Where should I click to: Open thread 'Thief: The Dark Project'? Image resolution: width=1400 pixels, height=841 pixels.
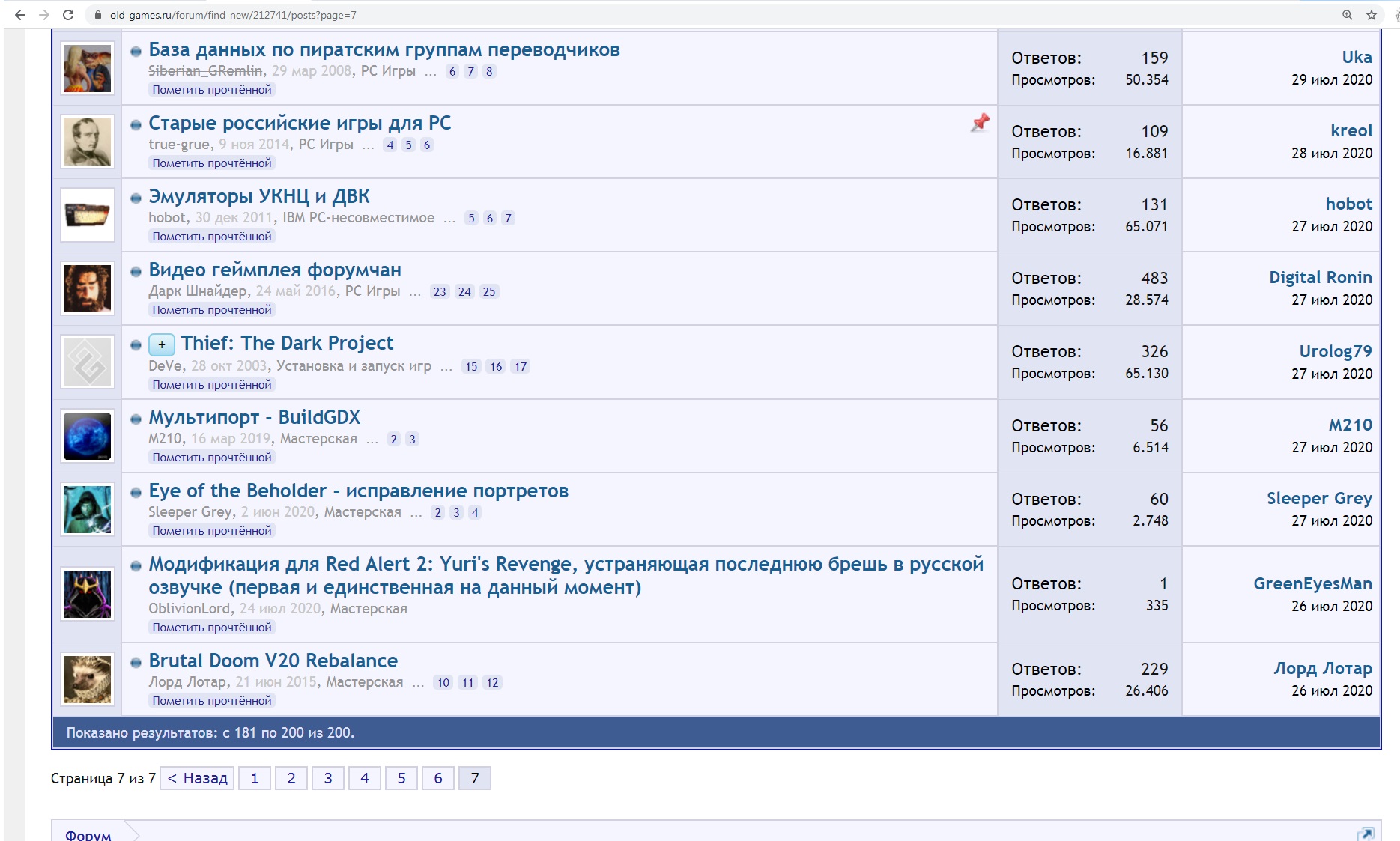pyautogui.click(x=287, y=344)
